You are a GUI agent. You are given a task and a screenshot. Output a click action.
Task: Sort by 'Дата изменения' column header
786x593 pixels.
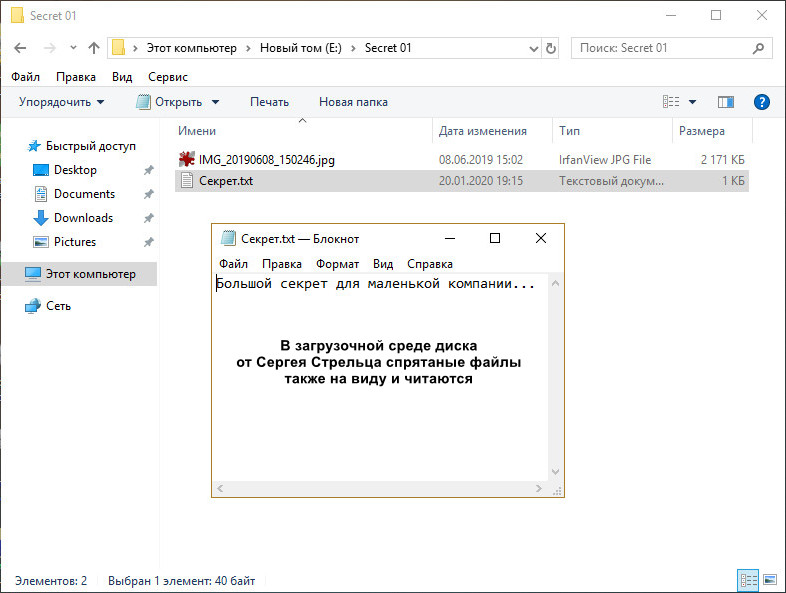(483, 131)
